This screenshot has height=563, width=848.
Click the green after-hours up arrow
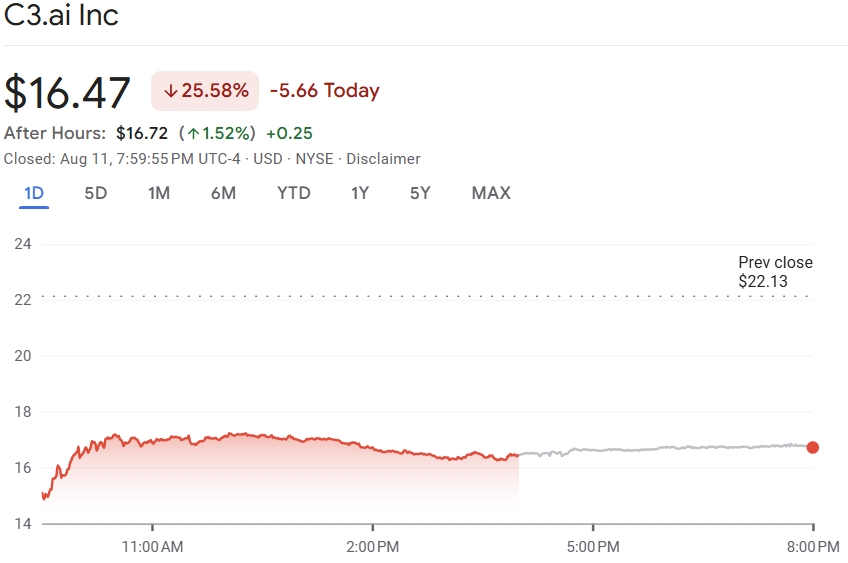pos(193,134)
